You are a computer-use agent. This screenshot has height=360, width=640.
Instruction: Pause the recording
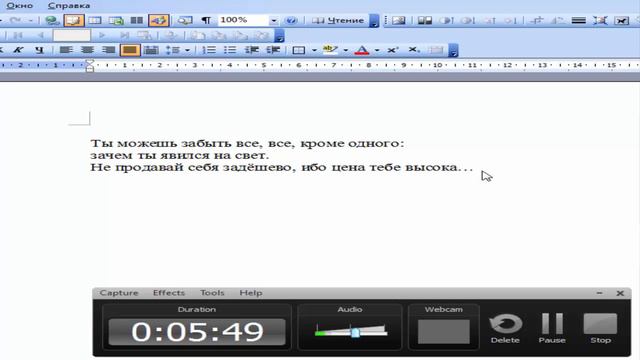coord(552,329)
